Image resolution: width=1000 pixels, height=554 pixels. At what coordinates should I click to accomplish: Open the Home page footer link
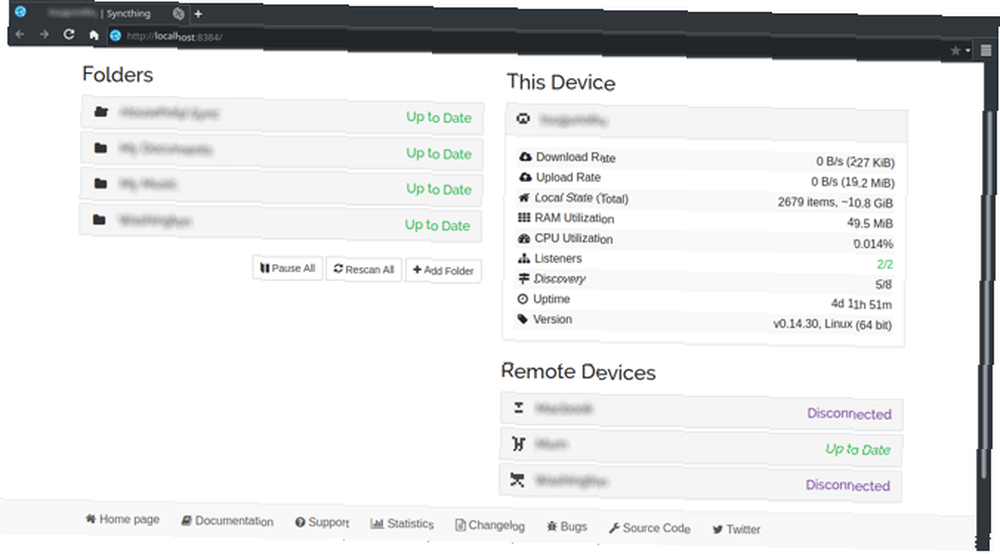[122, 520]
